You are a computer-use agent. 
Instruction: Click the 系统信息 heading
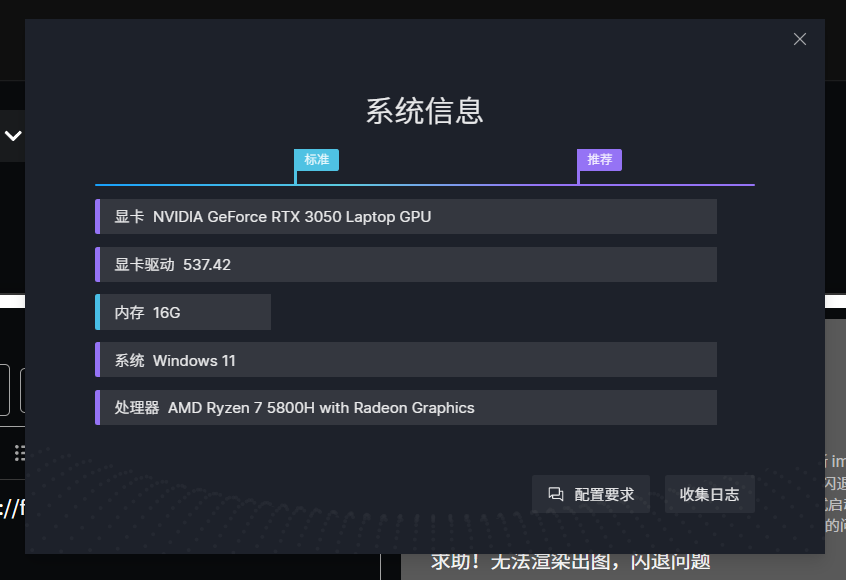[x=425, y=111]
